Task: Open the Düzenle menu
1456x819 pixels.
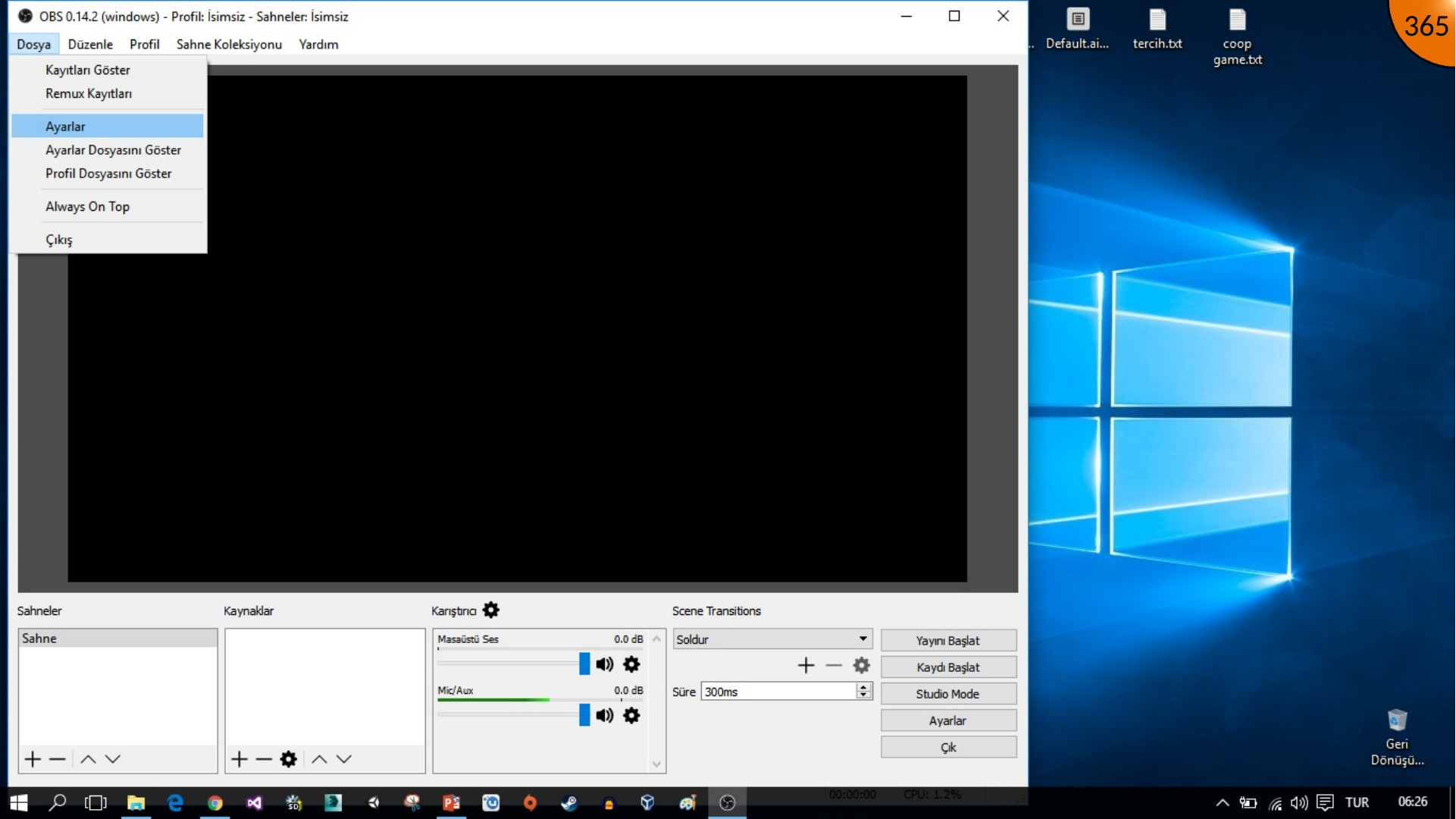Action: pyautogui.click(x=90, y=44)
